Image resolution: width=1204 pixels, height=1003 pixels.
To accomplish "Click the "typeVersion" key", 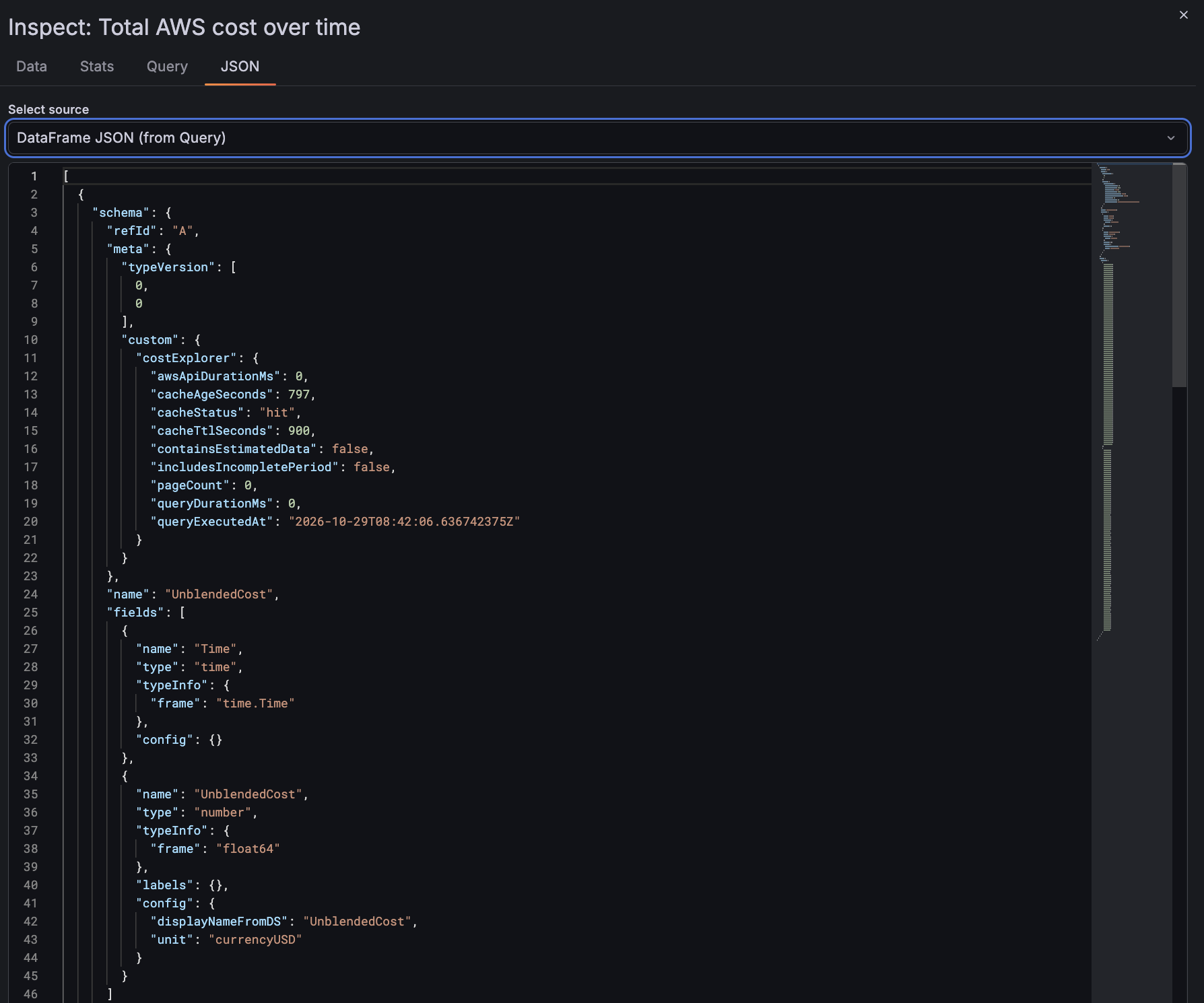I will point(168,267).
